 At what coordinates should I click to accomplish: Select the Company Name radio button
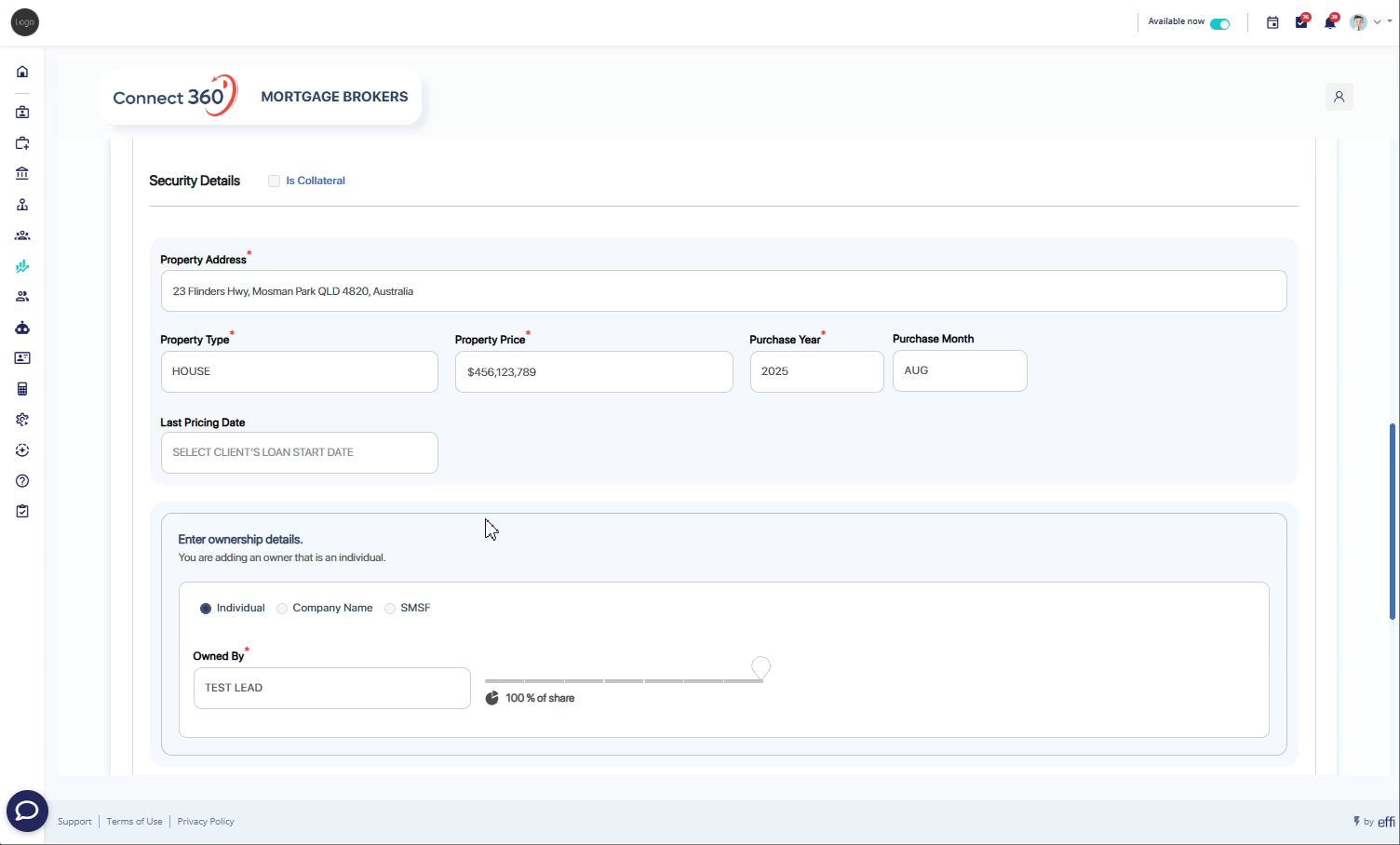click(x=282, y=609)
